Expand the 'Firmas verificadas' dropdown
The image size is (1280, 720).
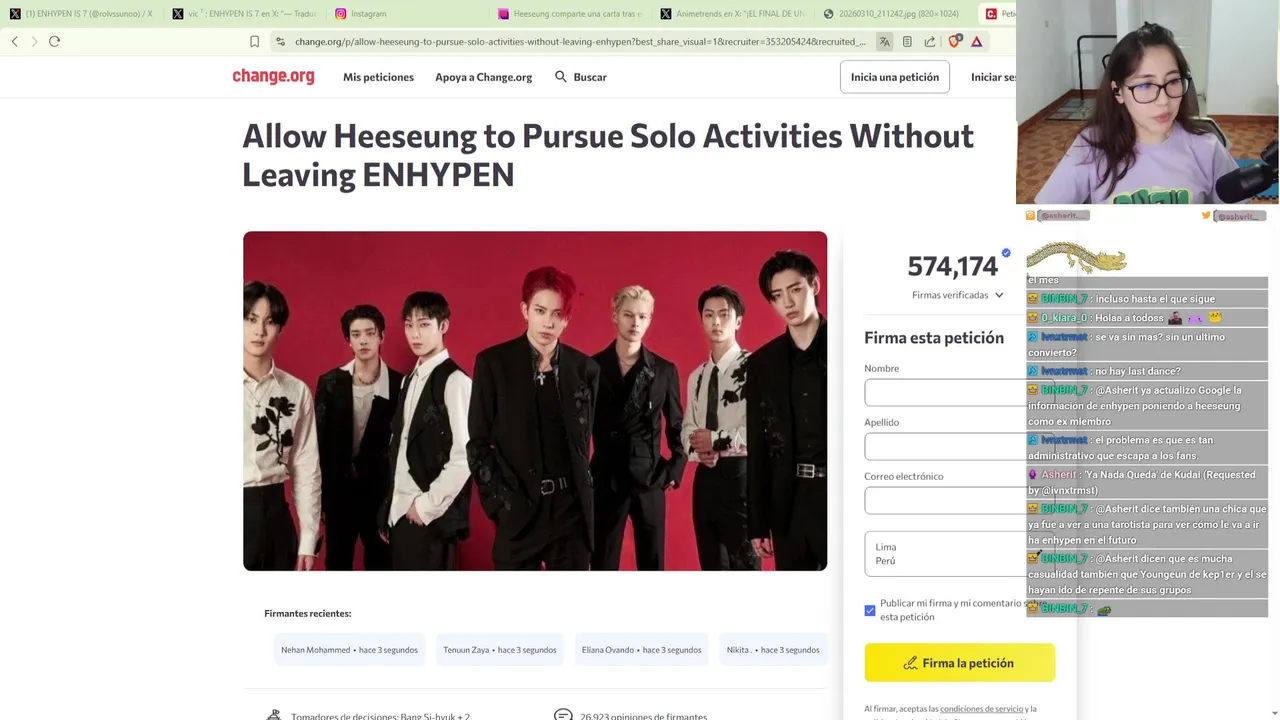(x=957, y=295)
